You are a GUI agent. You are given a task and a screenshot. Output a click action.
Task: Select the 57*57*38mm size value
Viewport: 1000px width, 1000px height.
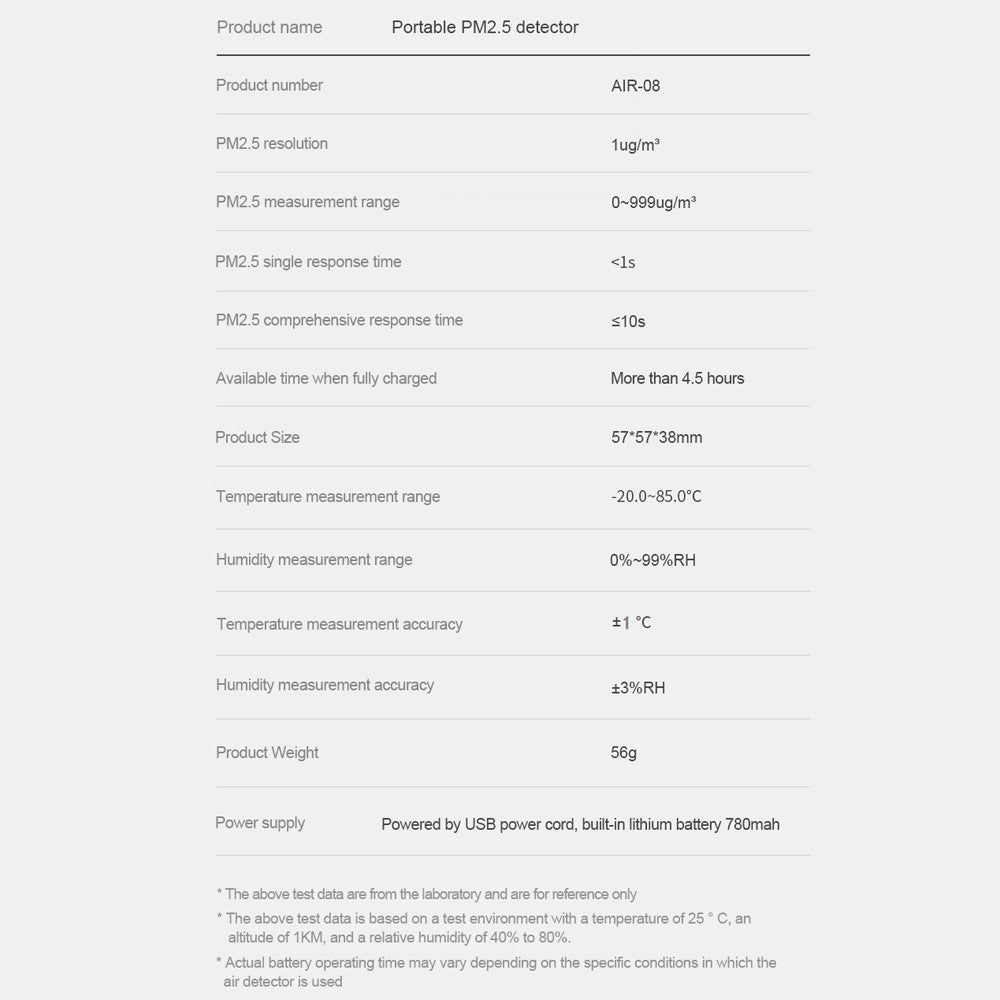click(656, 437)
